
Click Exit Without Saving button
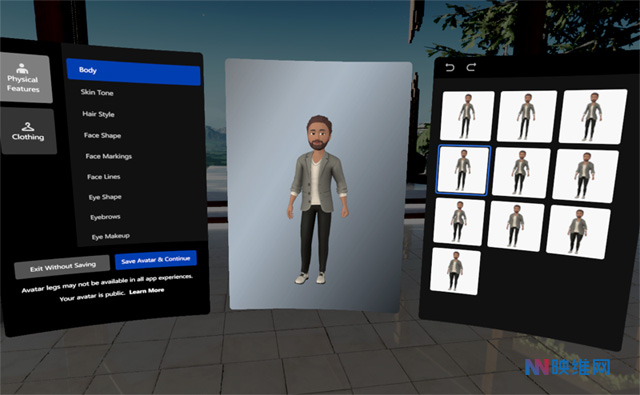pyautogui.click(x=62, y=267)
